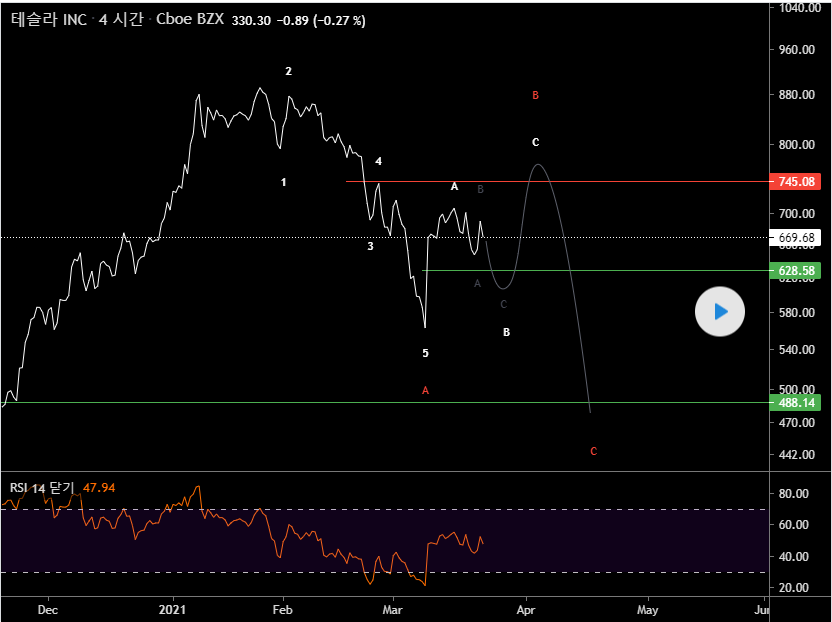The image size is (832, 622).
Task: Select wave label 2 at chart peak
Action: click(x=288, y=71)
